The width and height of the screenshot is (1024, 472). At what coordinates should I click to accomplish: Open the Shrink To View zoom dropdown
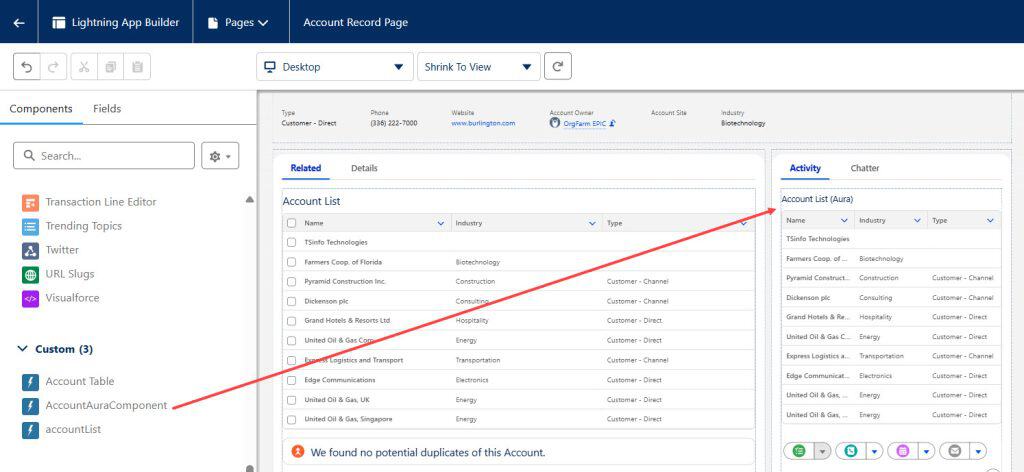[479, 67]
